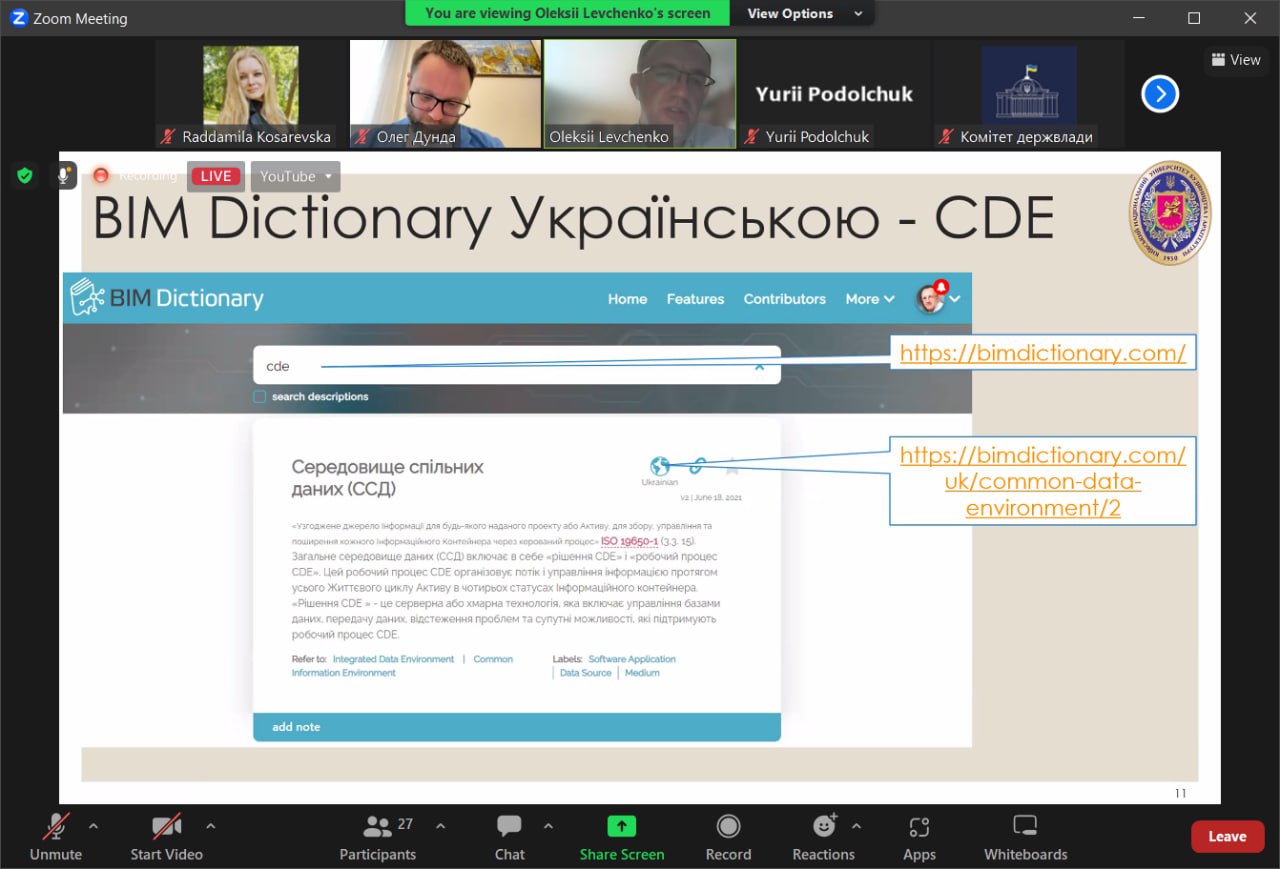Open Home in BIM Dictionary navigation
Image resolution: width=1280 pixels, height=869 pixels.
[x=627, y=298]
